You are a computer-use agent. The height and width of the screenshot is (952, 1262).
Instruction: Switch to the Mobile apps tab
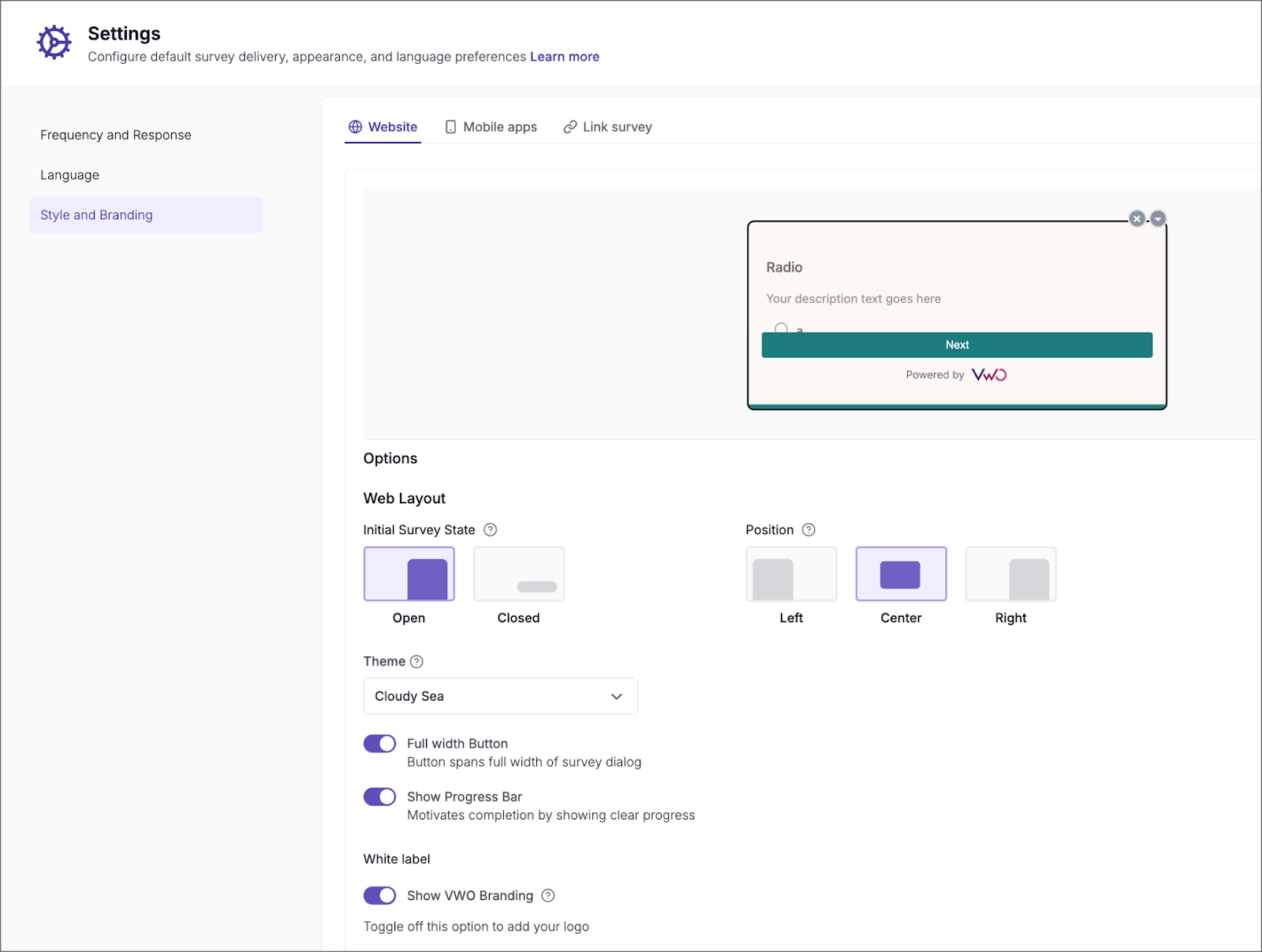pyautogui.click(x=491, y=127)
